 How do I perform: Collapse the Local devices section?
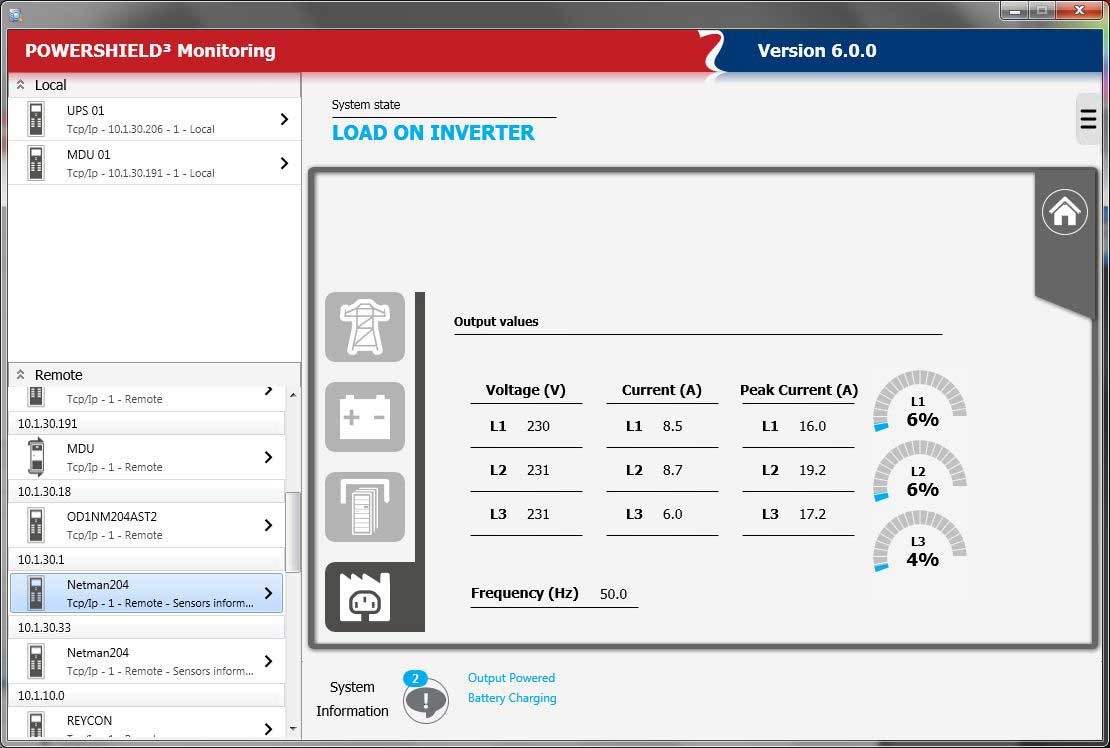[x=21, y=86]
